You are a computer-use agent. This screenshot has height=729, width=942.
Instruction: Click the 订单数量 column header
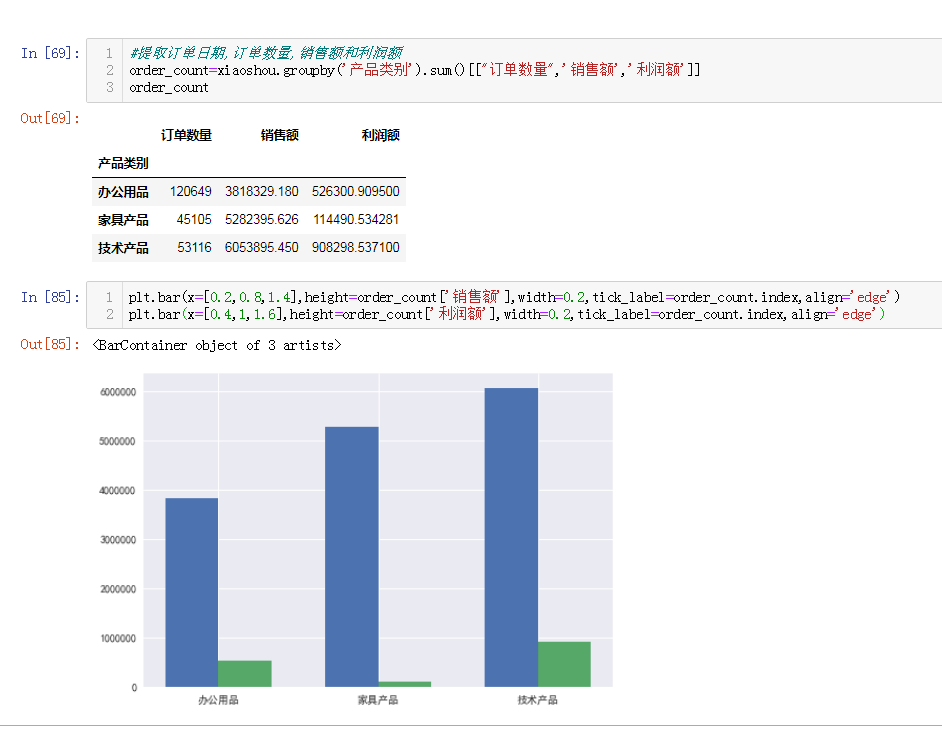(x=186, y=135)
